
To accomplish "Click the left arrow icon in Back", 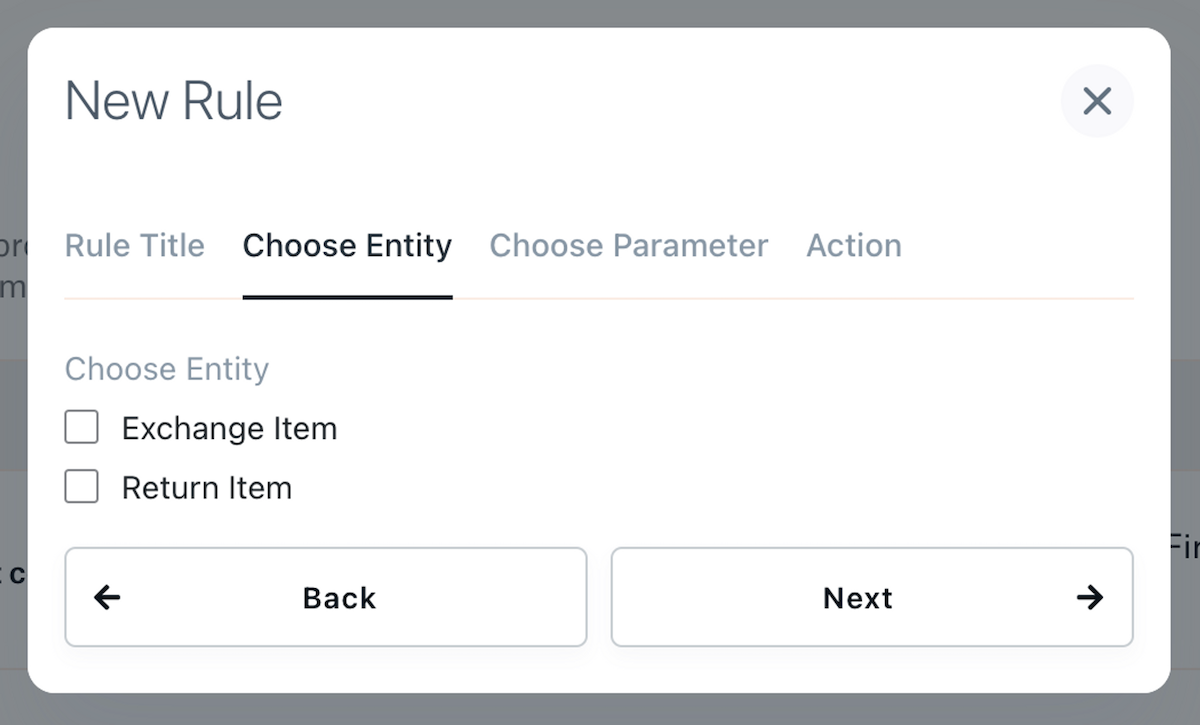I will click(107, 598).
